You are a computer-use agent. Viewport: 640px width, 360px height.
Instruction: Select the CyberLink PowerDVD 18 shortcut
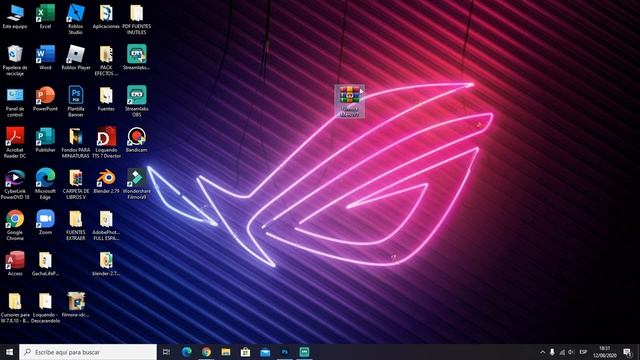click(x=15, y=184)
